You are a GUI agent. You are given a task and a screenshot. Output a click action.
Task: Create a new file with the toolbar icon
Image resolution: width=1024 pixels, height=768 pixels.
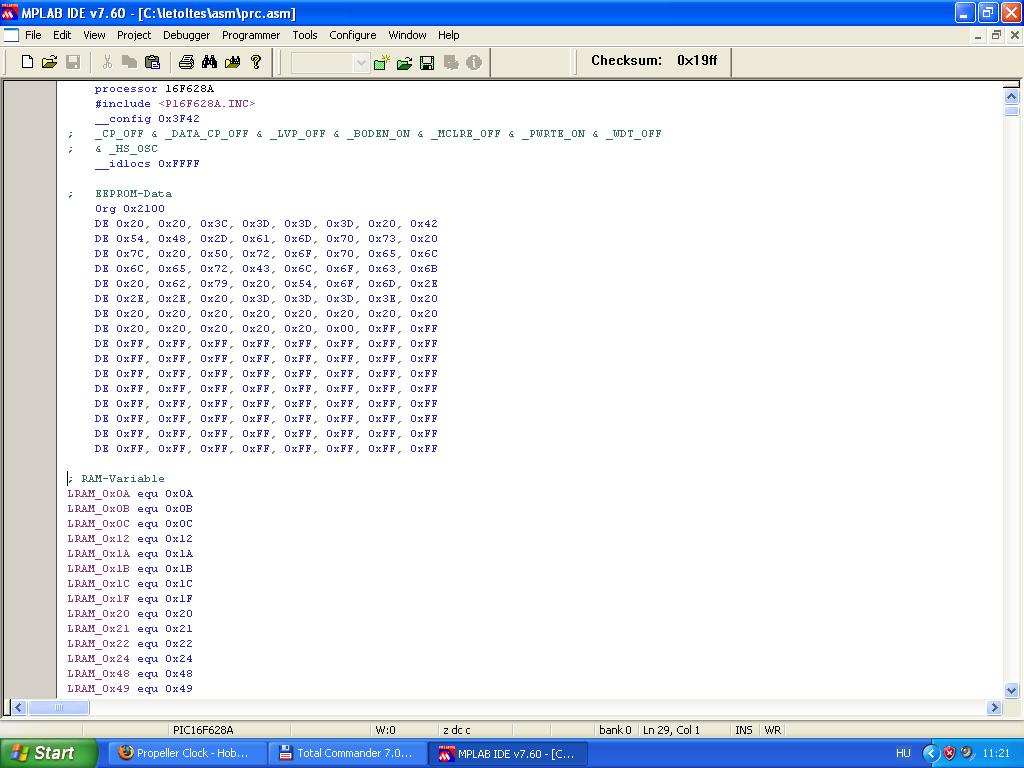pos(27,62)
